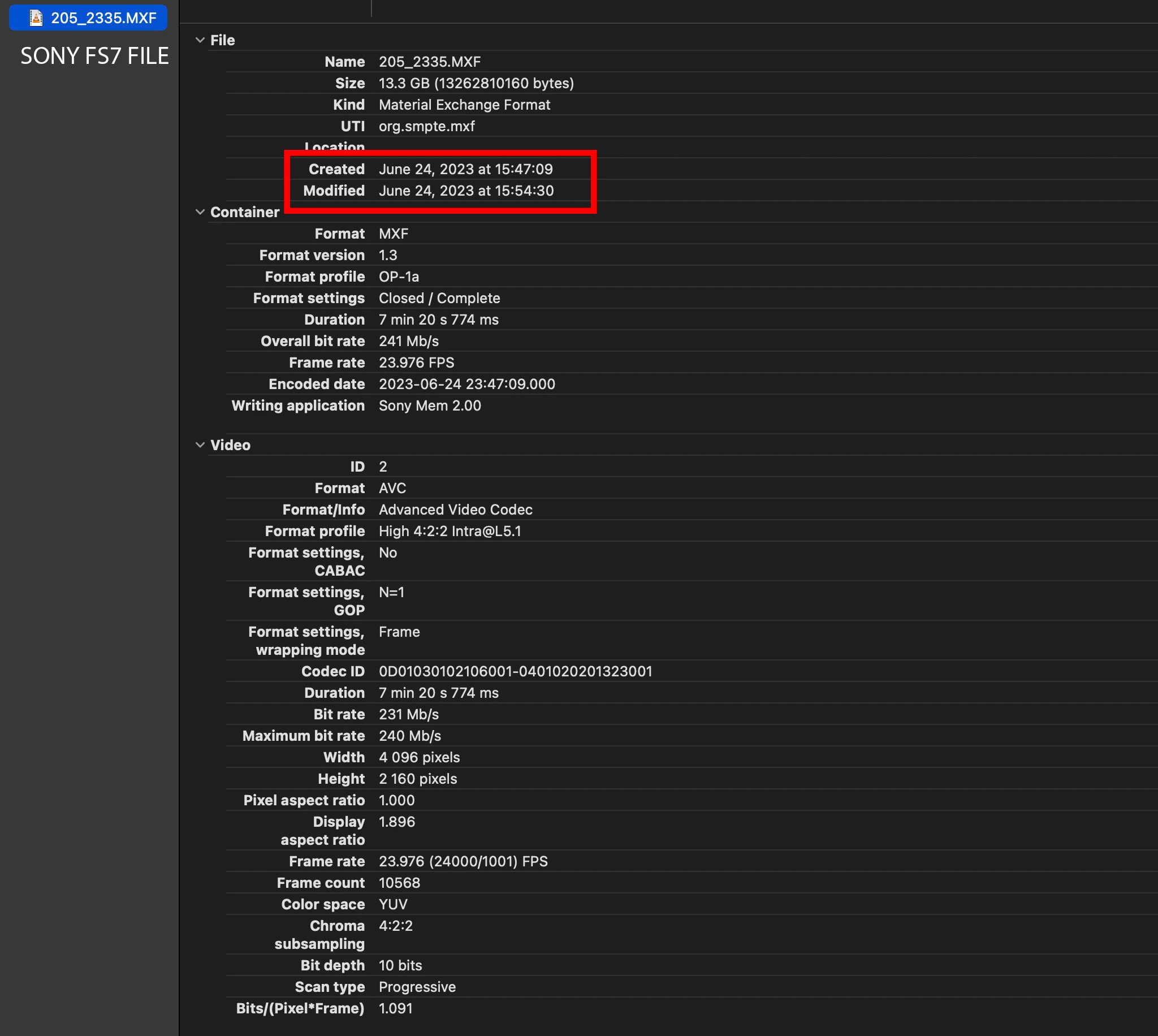This screenshot has width=1158, height=1036.
Task: Click the Overall bit rate 241 Mb/s
Action: 409,341
